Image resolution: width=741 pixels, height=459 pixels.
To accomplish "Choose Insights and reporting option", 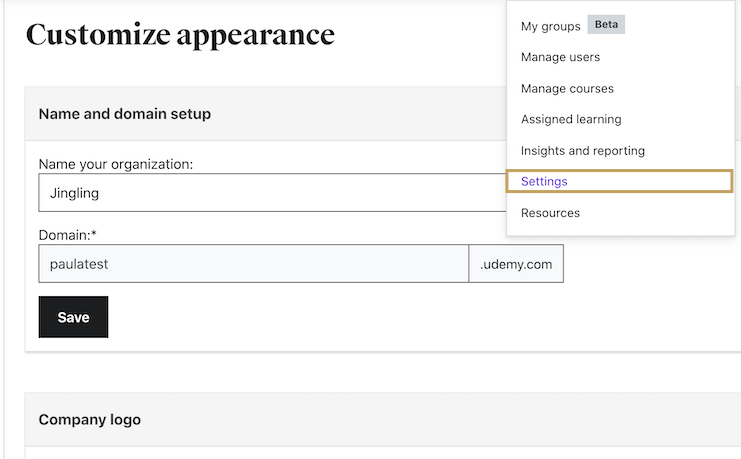I will coord(582,150).
